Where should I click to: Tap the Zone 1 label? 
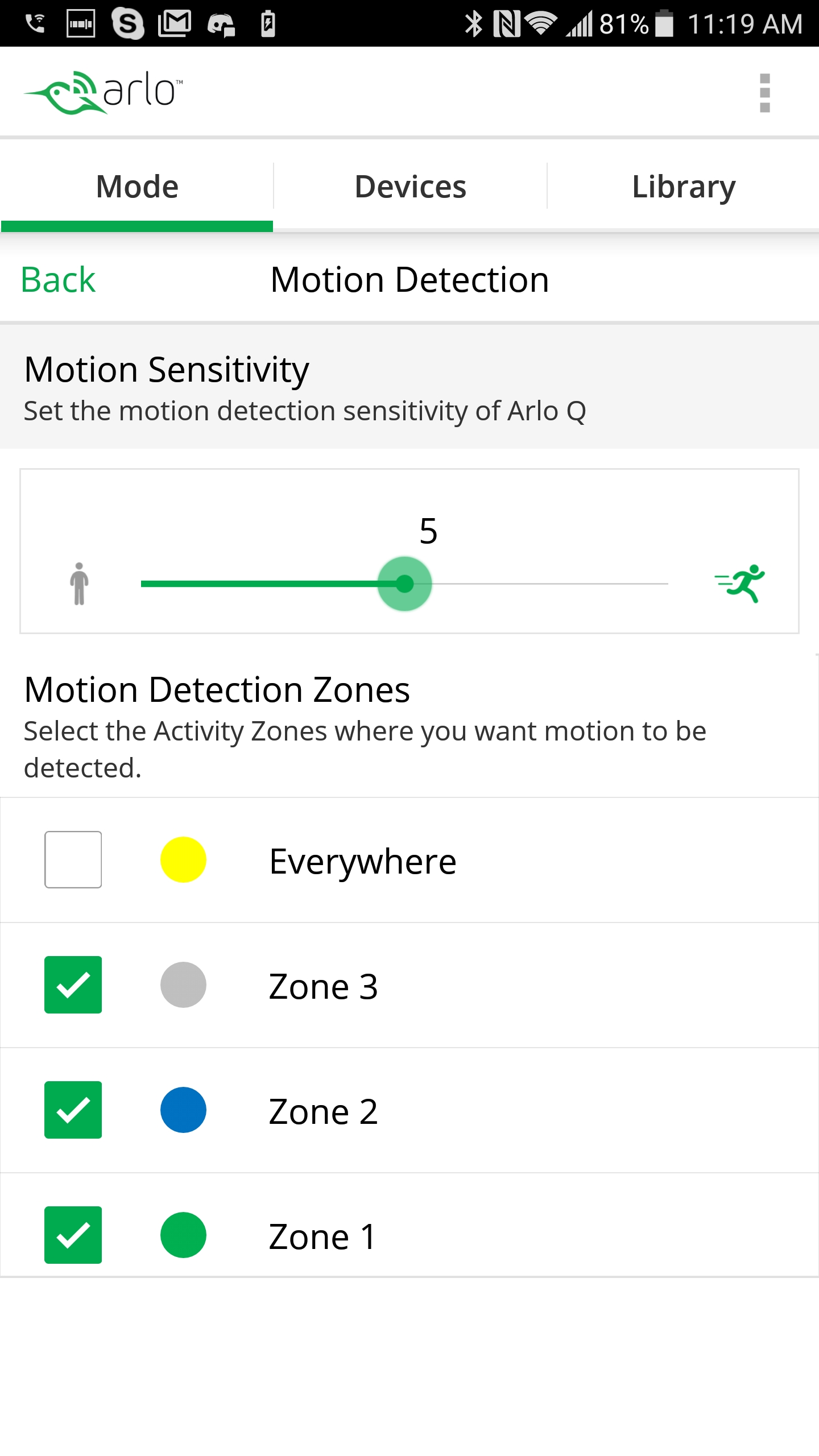322,1236
